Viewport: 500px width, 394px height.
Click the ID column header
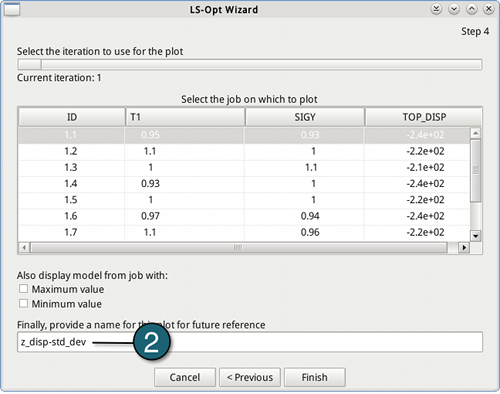[72, 117]
